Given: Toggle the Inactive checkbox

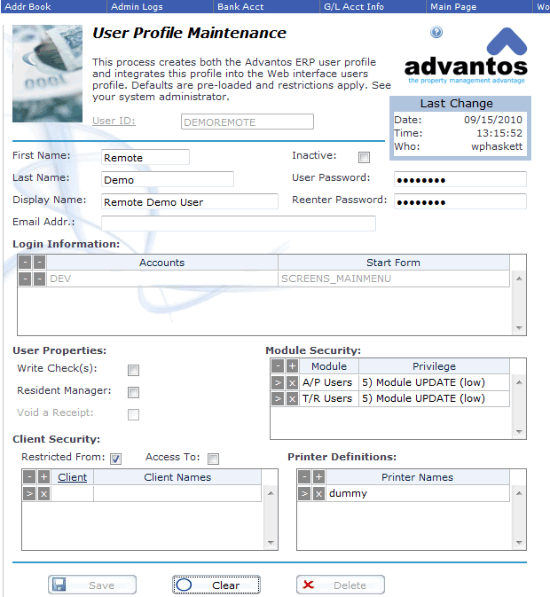Looking at the screenshot, I should (x=364, y=157).
